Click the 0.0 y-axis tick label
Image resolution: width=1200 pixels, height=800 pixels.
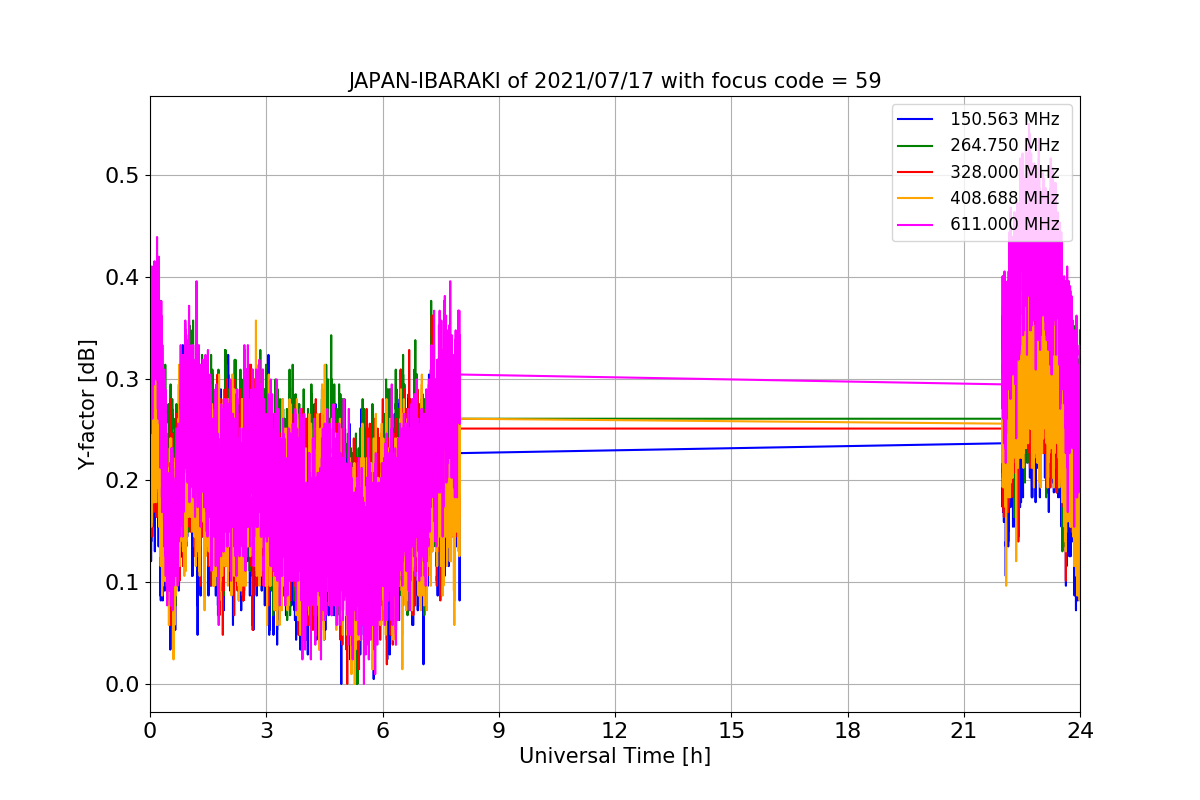pos(122,684)
